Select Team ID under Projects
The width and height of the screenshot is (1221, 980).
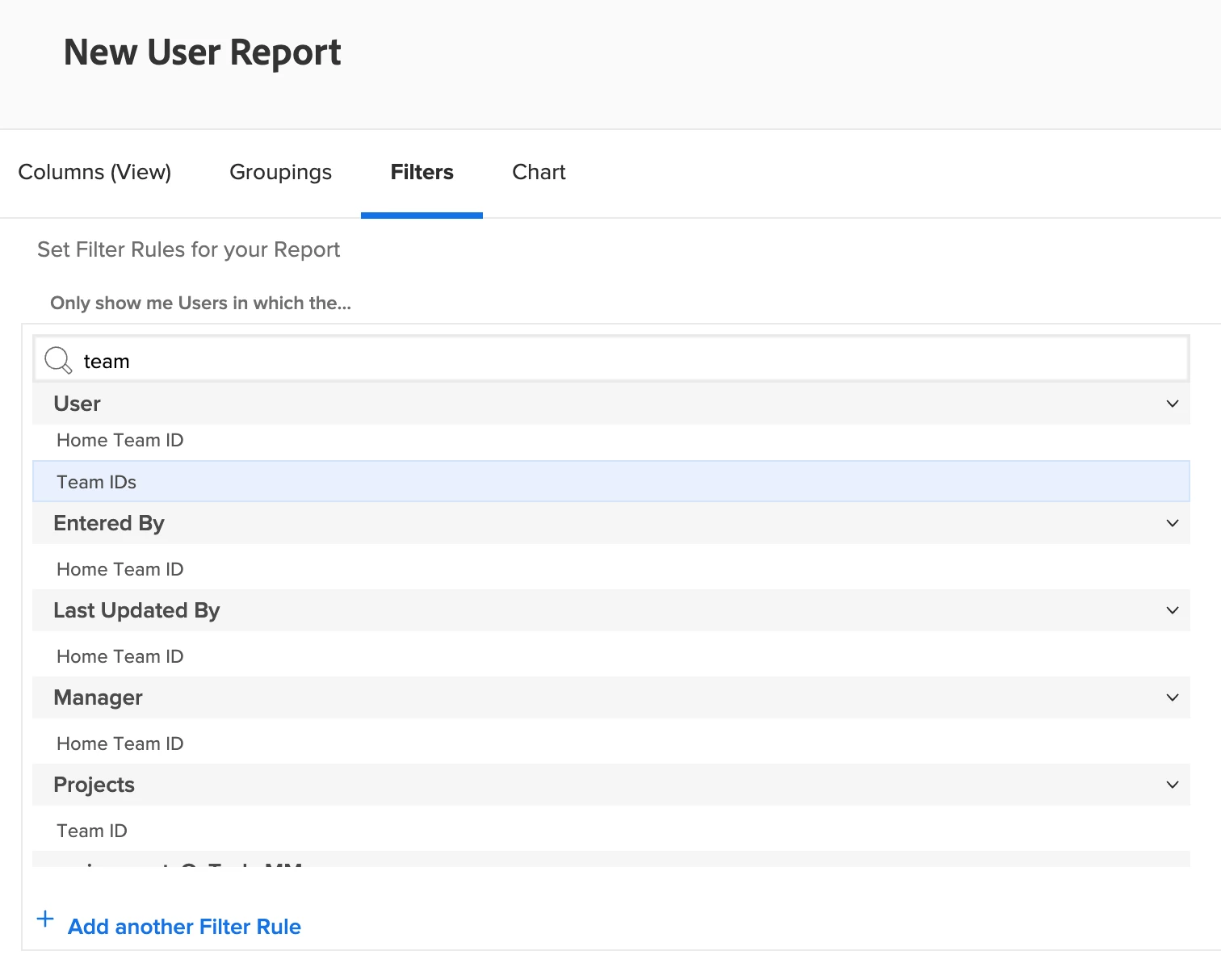611,831
